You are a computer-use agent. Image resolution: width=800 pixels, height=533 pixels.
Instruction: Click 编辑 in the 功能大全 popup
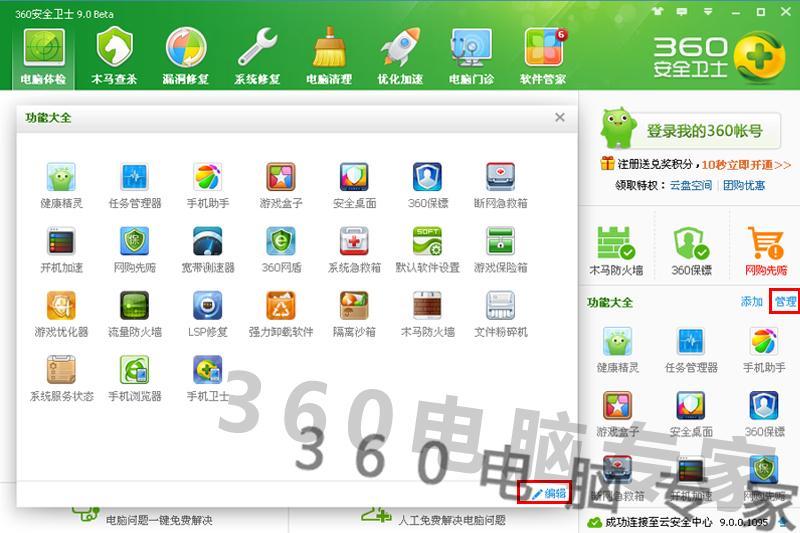[x=548, y=493]
